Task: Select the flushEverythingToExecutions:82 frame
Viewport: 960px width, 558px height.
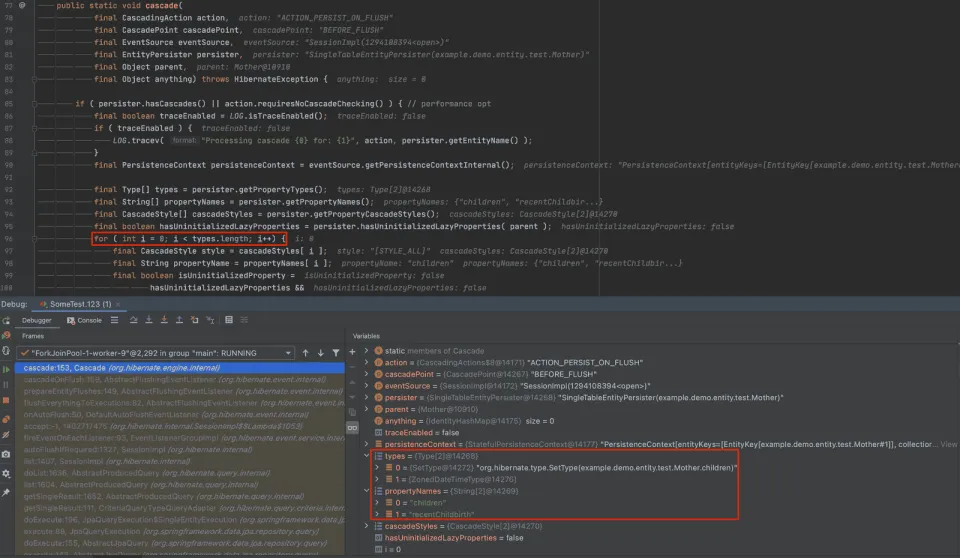Action: [180, 403]
